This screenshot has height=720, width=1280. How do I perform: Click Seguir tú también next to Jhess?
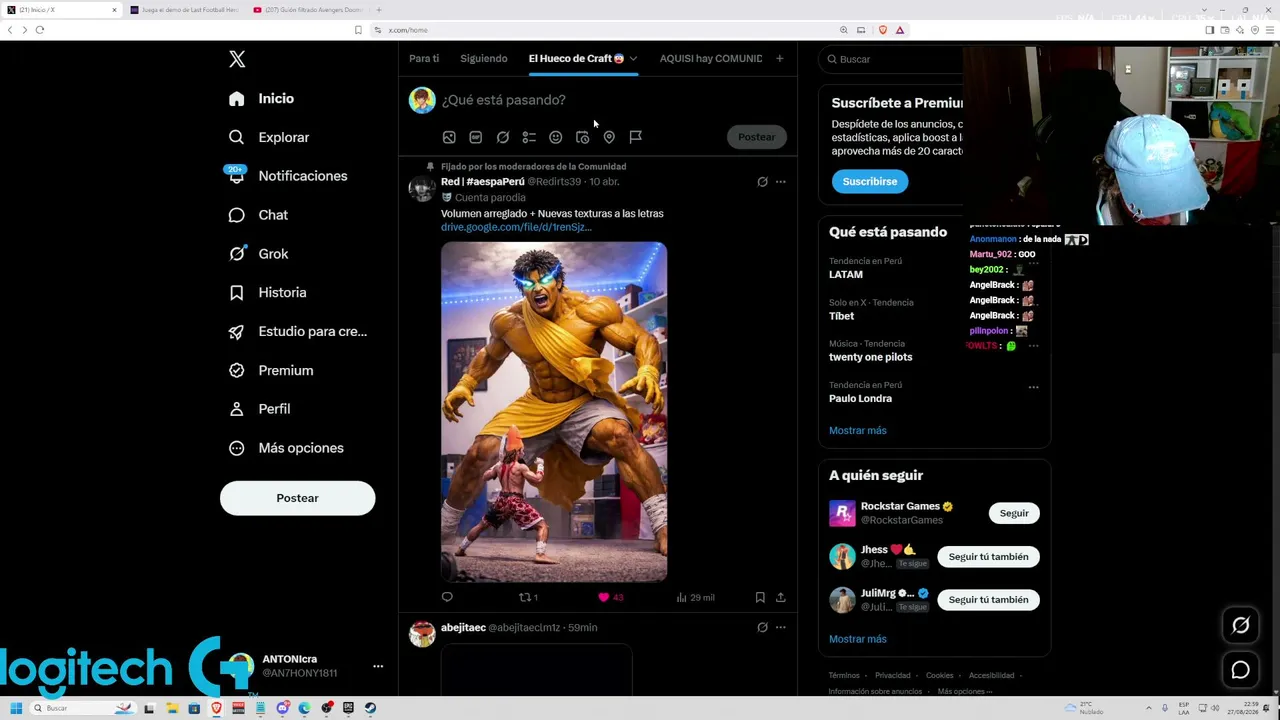point(988,557)
